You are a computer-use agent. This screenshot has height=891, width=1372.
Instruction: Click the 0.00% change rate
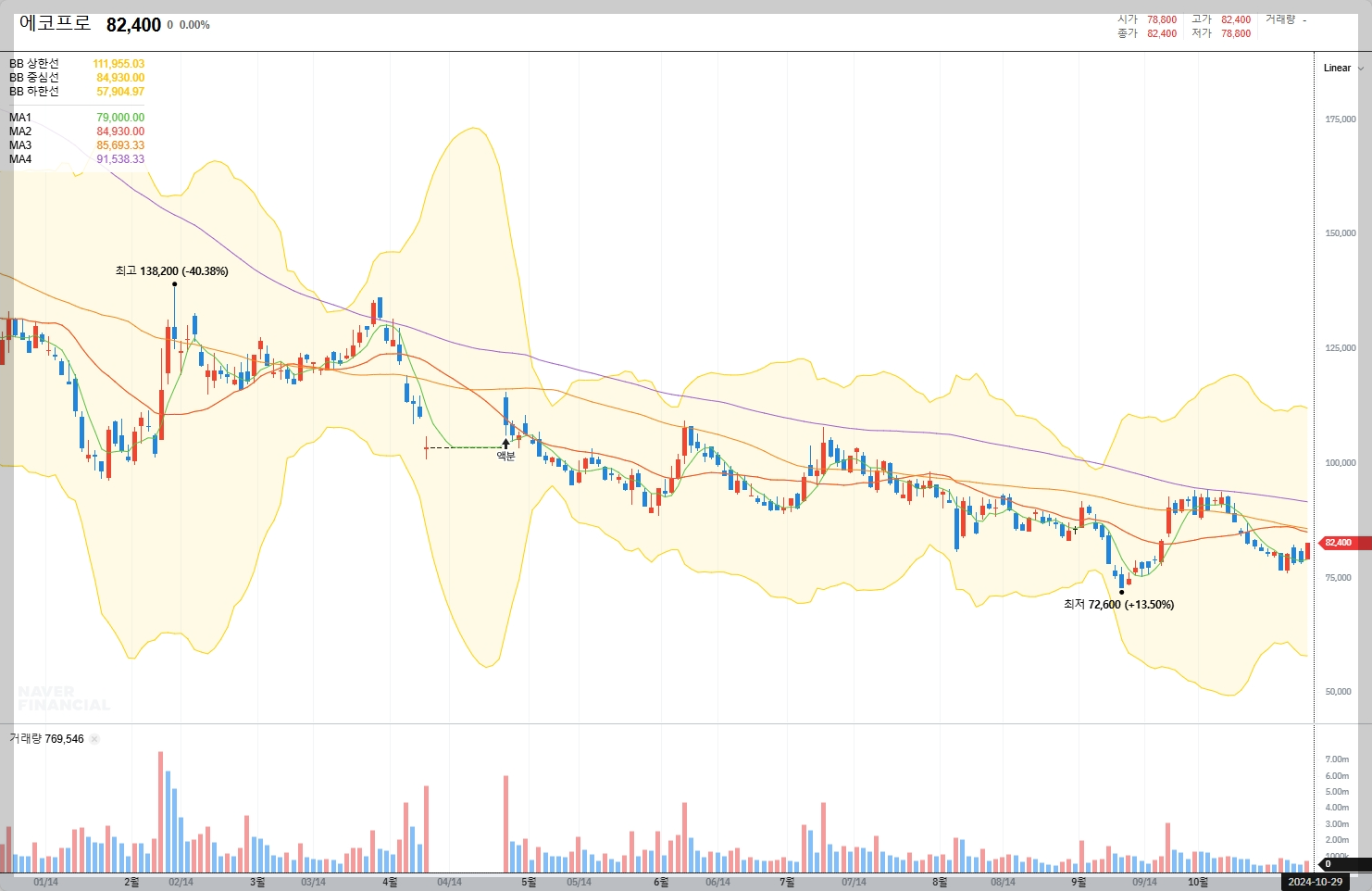194,25
